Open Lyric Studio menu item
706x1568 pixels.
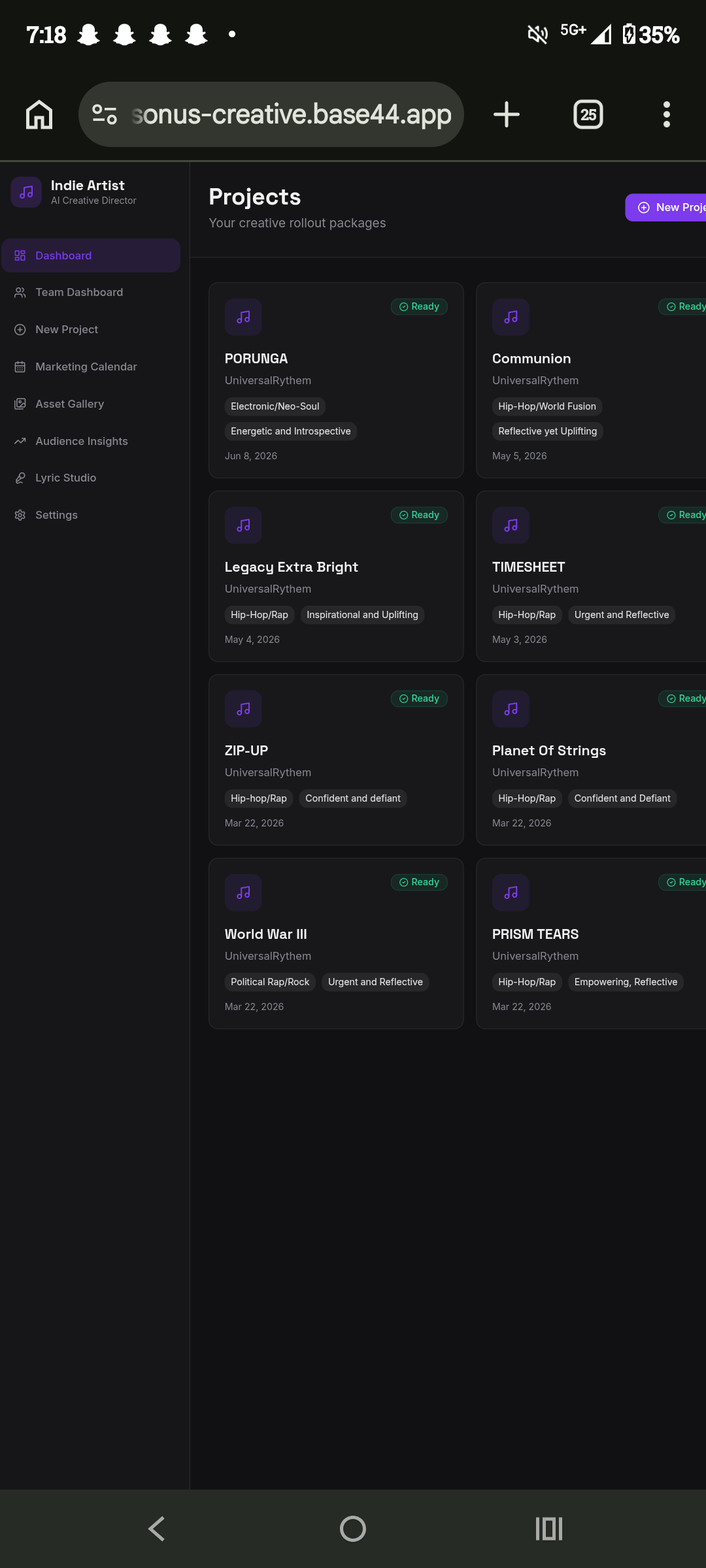[91, 478]
